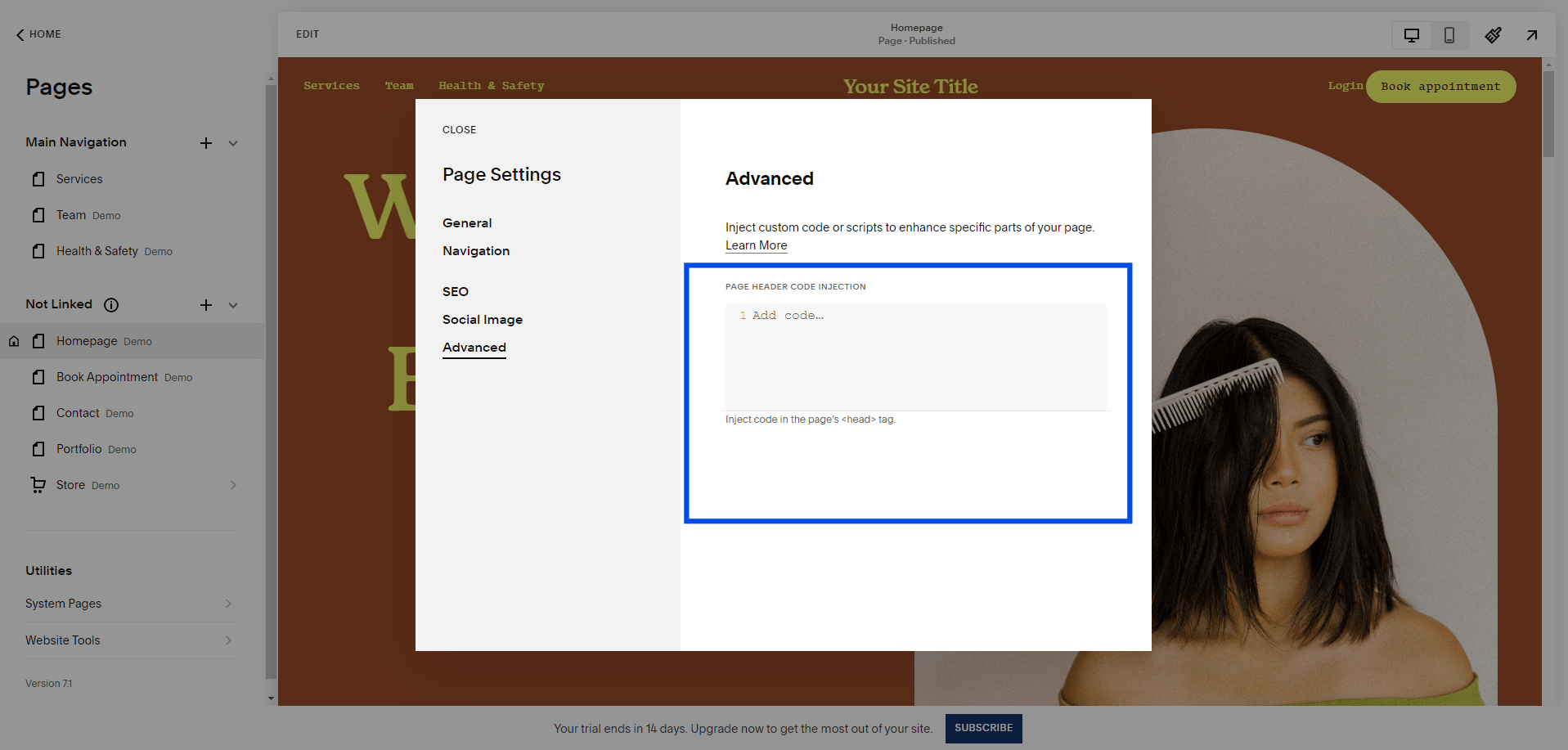Click Book appointment button on site
Image resolution: width=1568 pixels, height=750 pixels.
(1440, 87)
